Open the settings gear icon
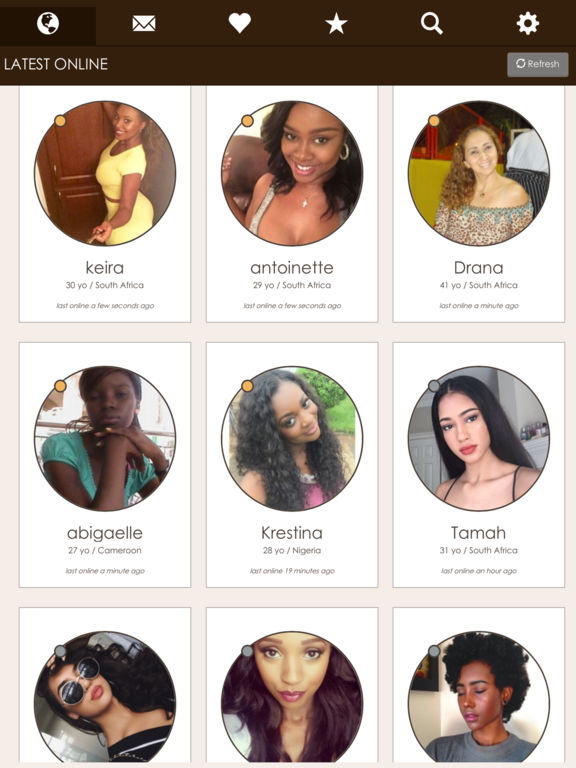 click(x=528, y=23)
